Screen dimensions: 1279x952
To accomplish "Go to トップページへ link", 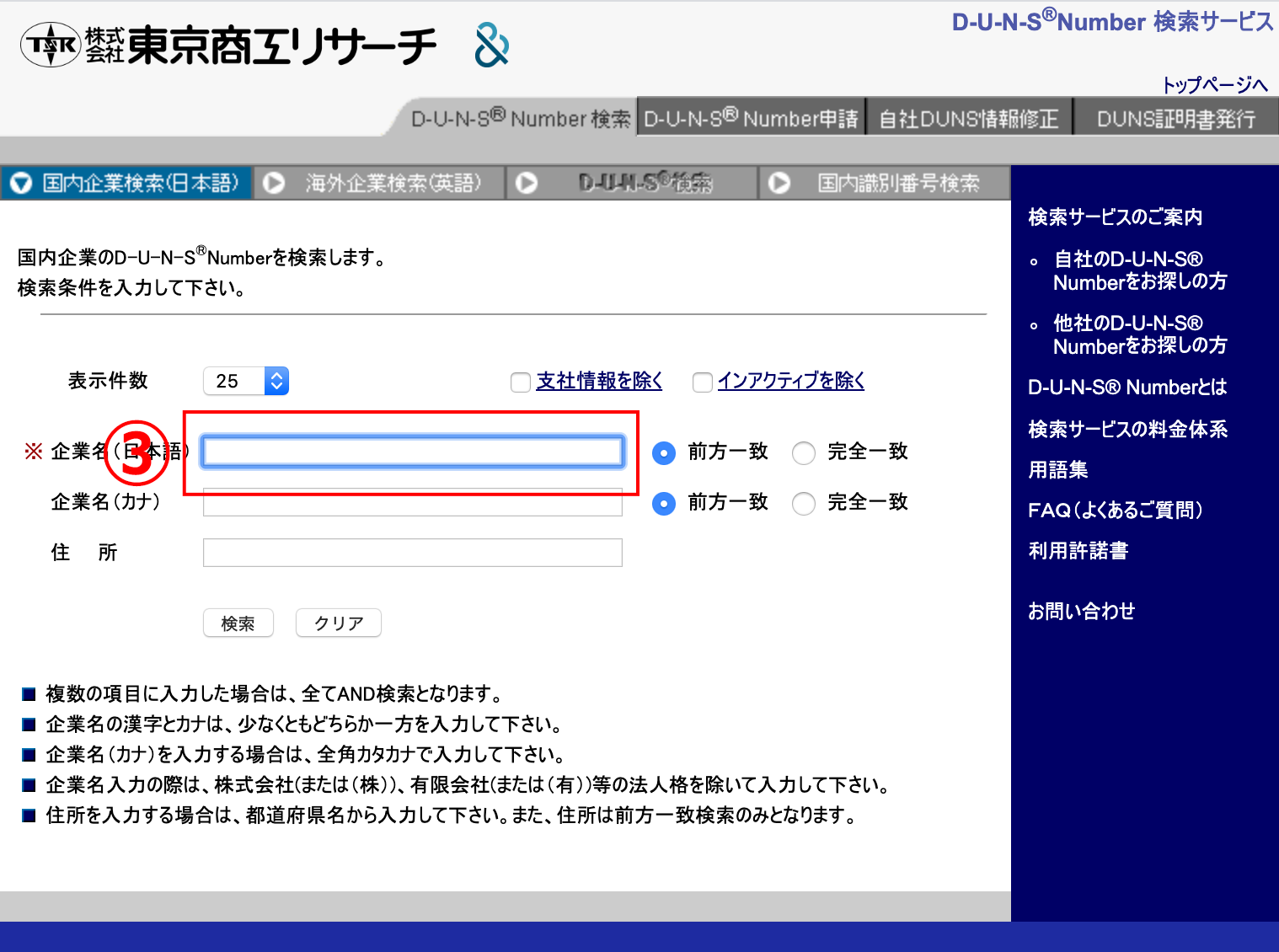I will pos(1215,84).
